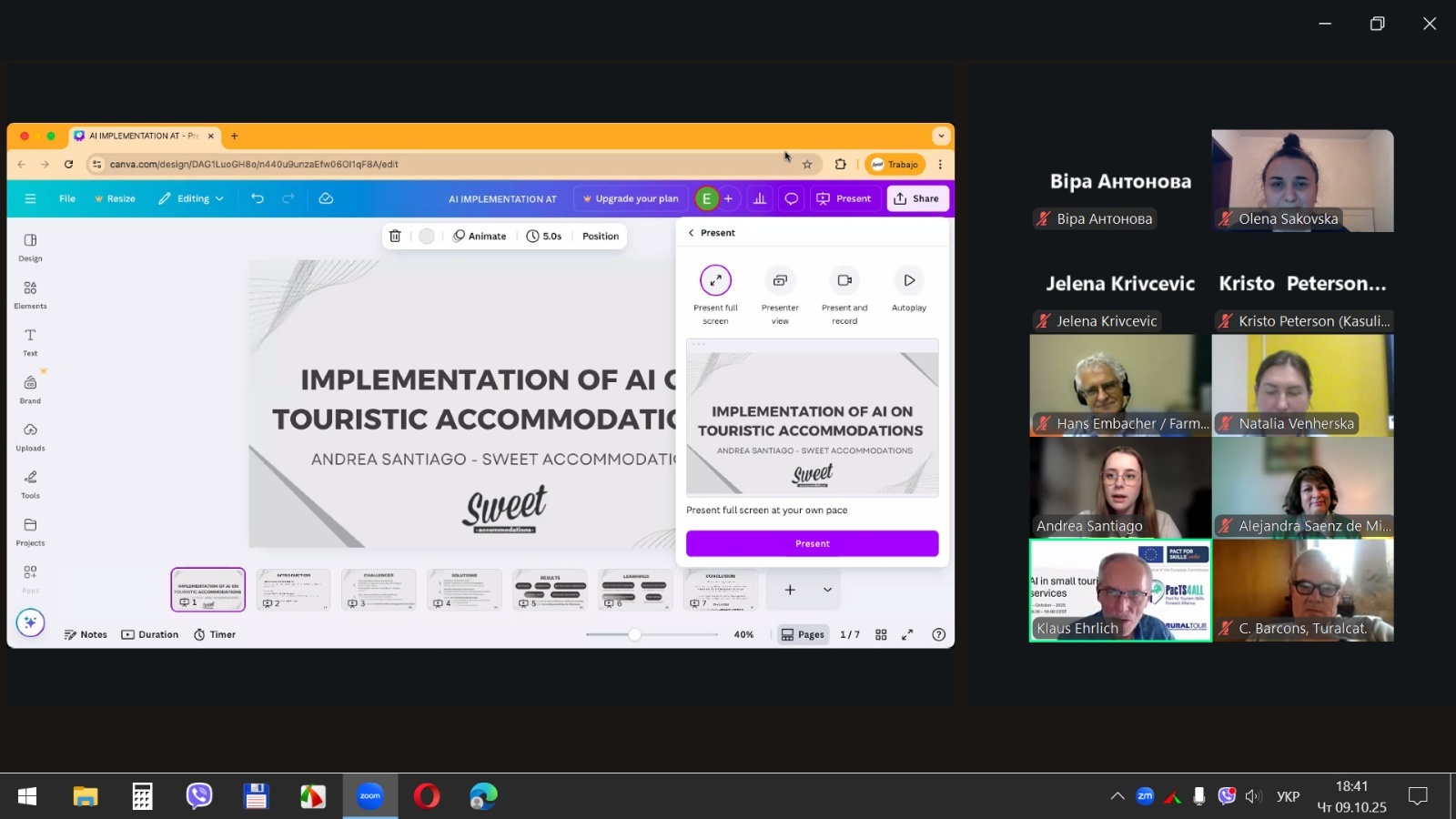Expand the Editing mode dropdown
Viewport: 1456px width, 819px height.
pos(191,198)
